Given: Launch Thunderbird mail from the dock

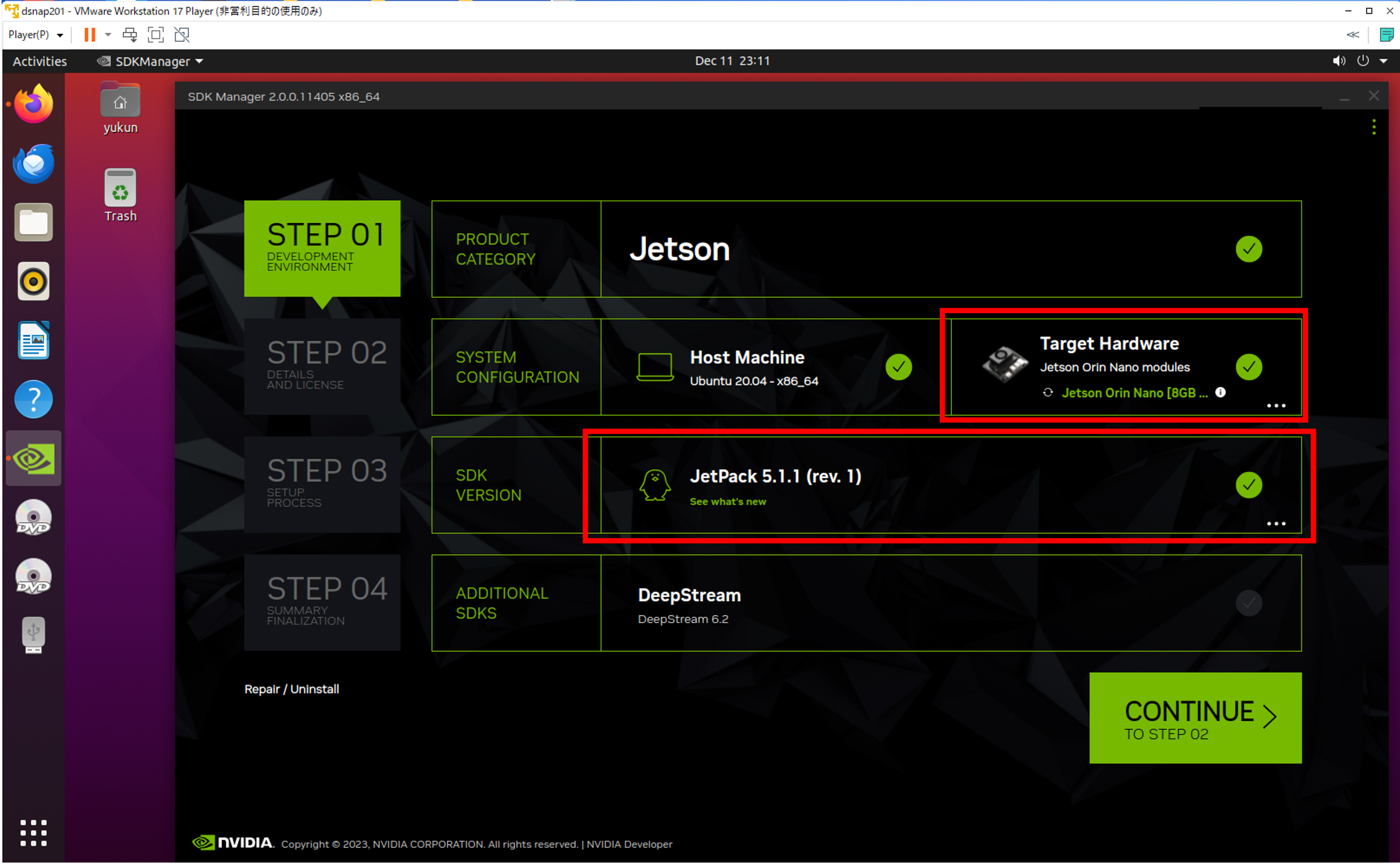Looking at the screenshot, I should pos(34,164).
